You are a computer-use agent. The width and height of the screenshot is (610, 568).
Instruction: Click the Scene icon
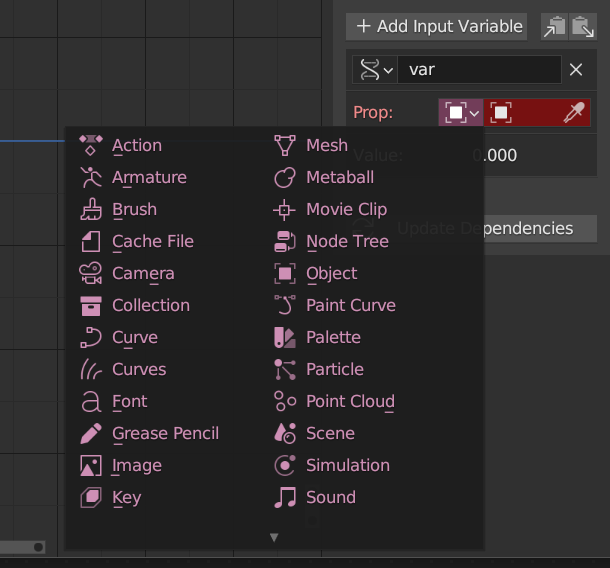pyautogui.click(x=285, y=433)
